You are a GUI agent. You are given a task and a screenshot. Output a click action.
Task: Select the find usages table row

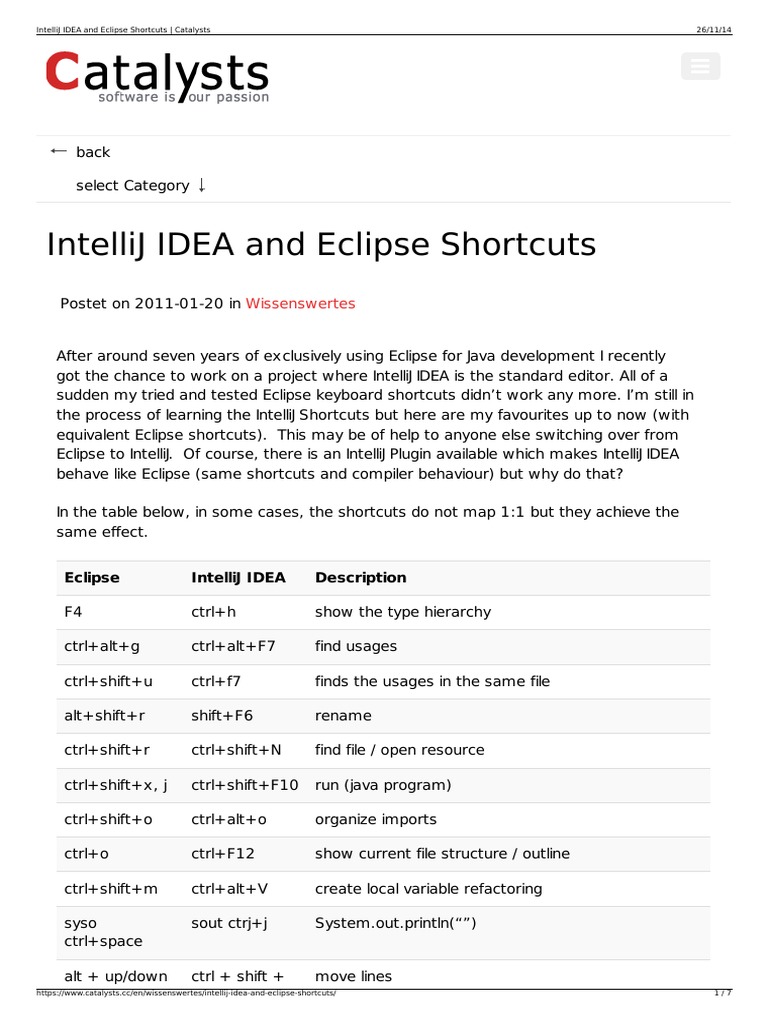click(x=383, y=647)
